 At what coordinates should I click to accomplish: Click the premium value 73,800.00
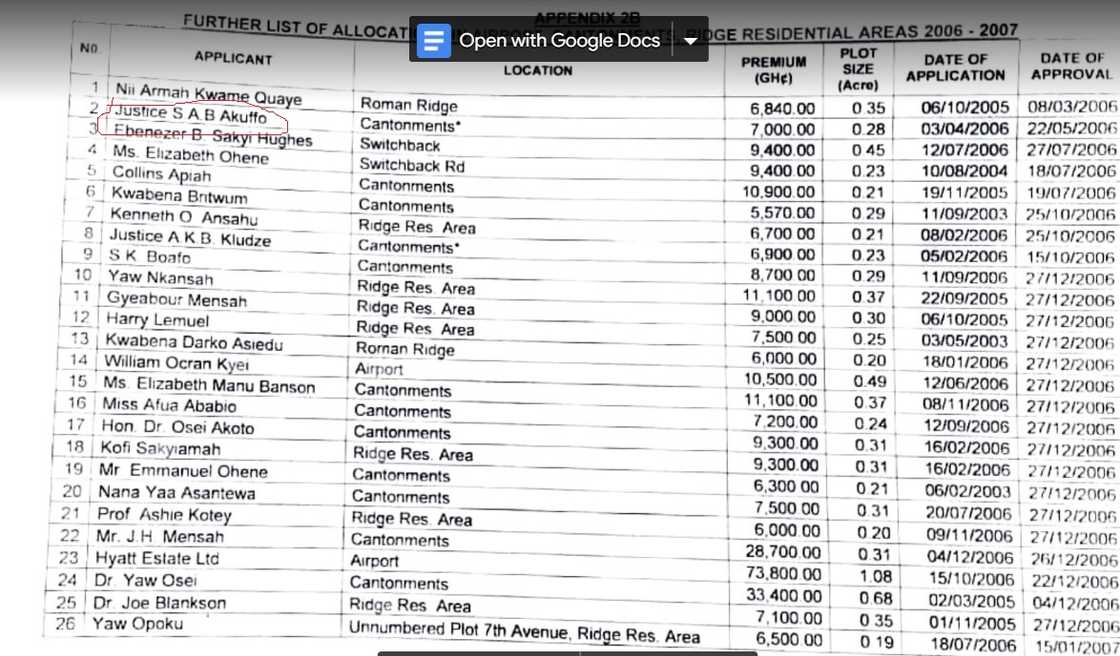[786, 575]
